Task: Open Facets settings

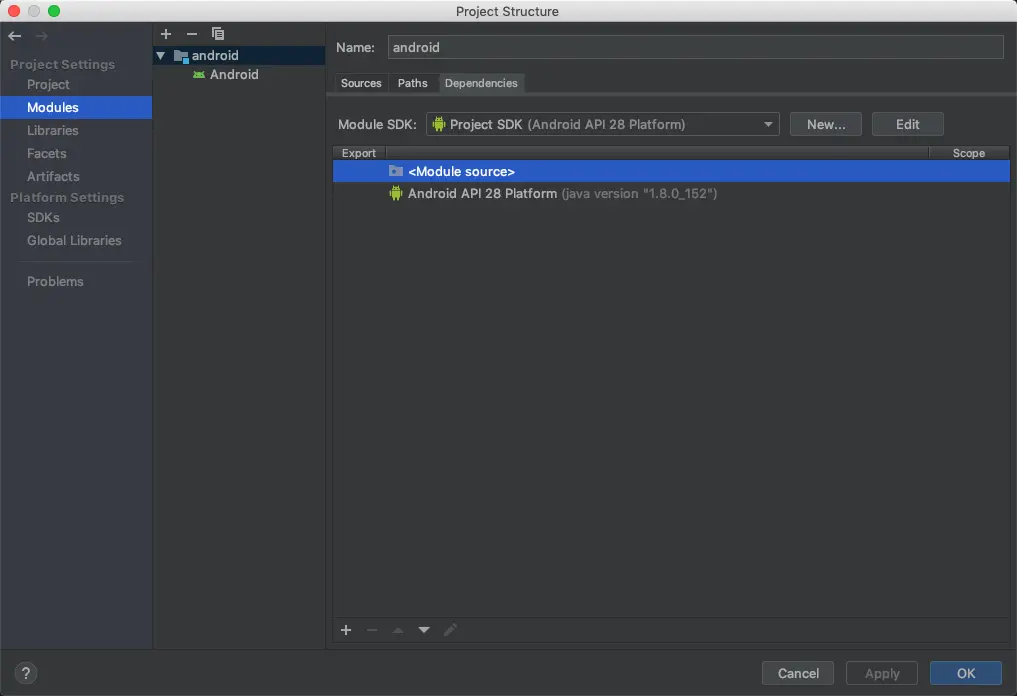Action: pyautogui.click(x=47, y=154)
